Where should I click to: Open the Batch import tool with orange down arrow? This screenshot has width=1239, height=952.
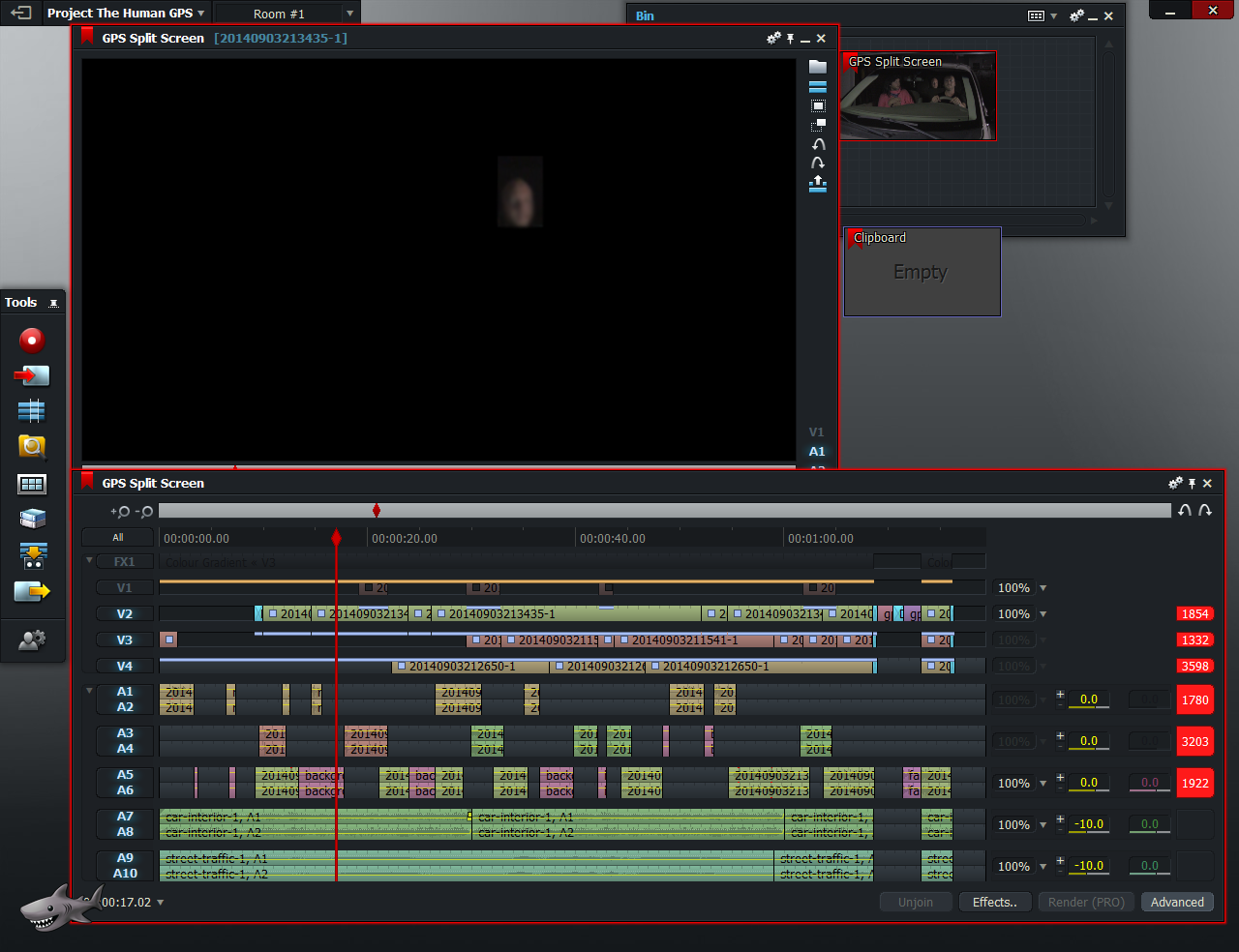click(x=33, y=554)
